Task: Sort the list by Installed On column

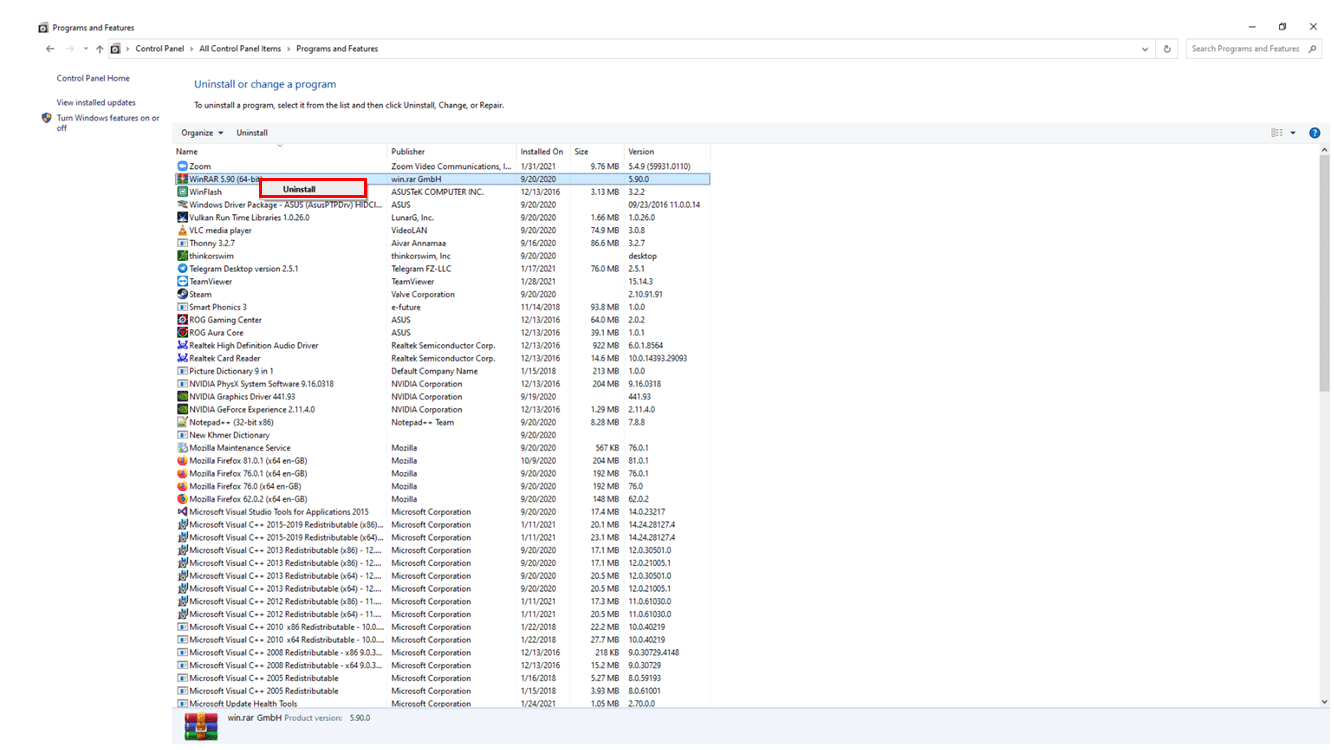Action: [543, 152]
